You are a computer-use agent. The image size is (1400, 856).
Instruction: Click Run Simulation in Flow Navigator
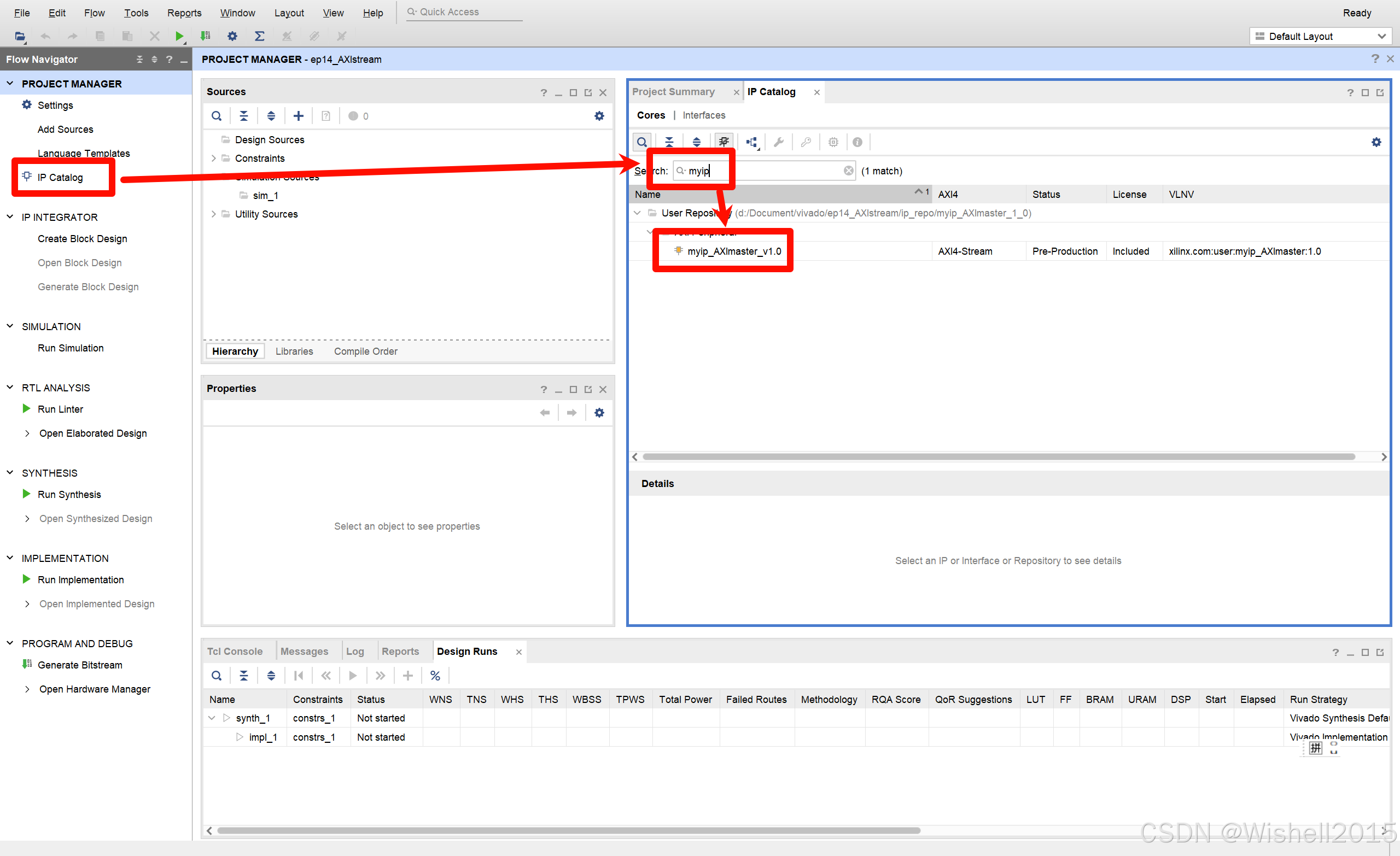(x=71, y=348)
